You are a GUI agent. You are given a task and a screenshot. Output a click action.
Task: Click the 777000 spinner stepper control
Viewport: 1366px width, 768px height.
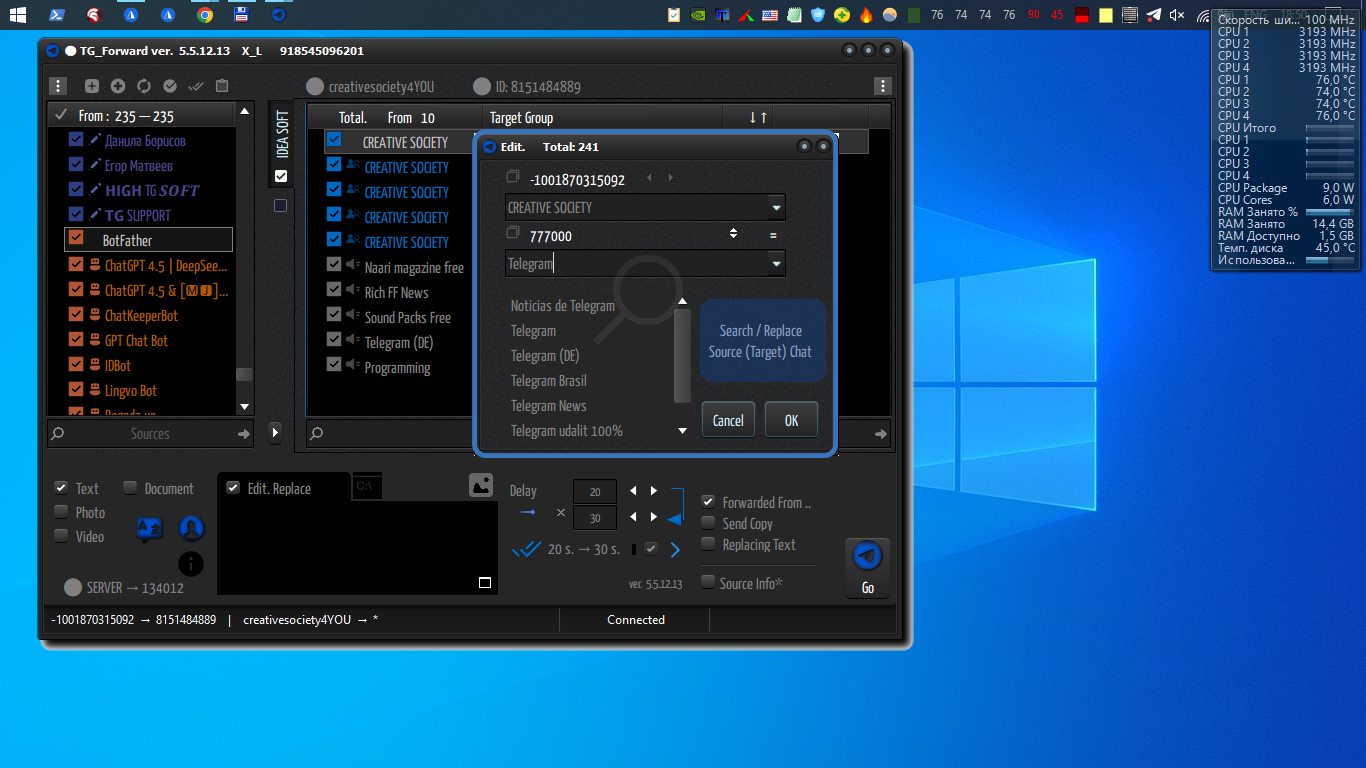[732, 235]
